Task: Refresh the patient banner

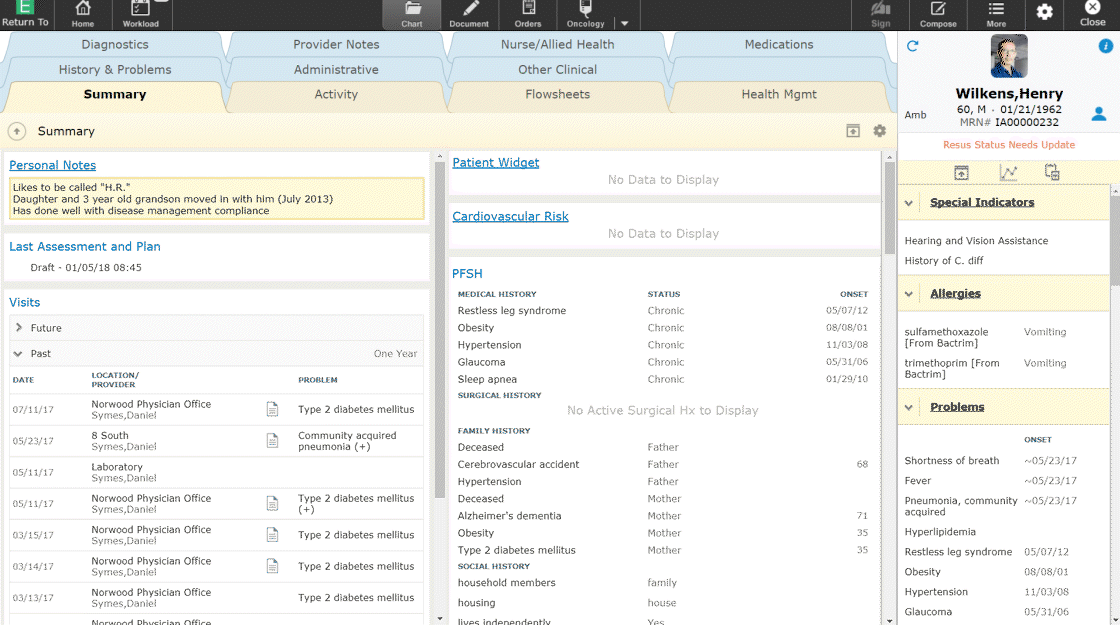Action: 912,46
